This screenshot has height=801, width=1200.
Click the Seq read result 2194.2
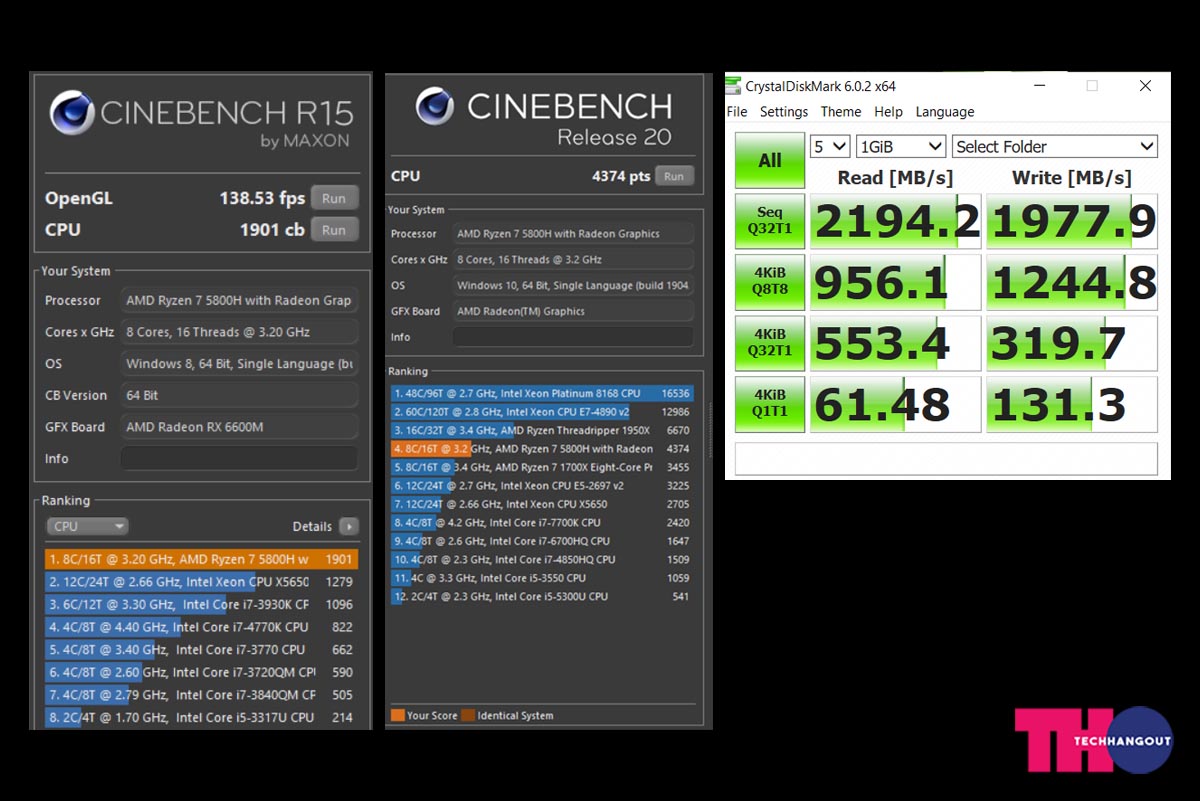click(x=896, y=221)
